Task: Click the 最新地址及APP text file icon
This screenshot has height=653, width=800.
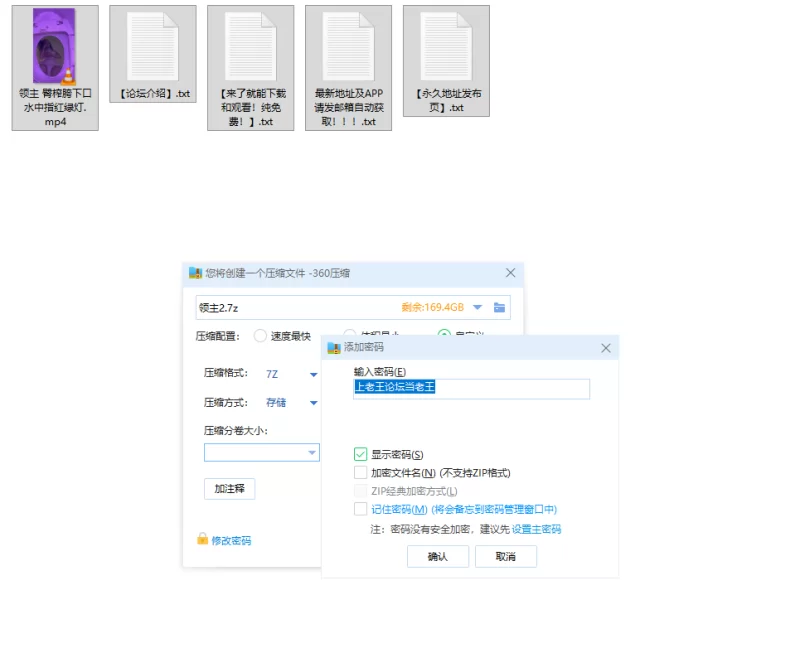Action: click(x=348, y=47)
